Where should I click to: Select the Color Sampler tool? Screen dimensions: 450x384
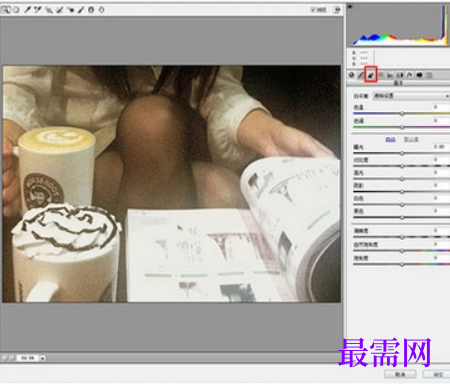pos(37,10)
